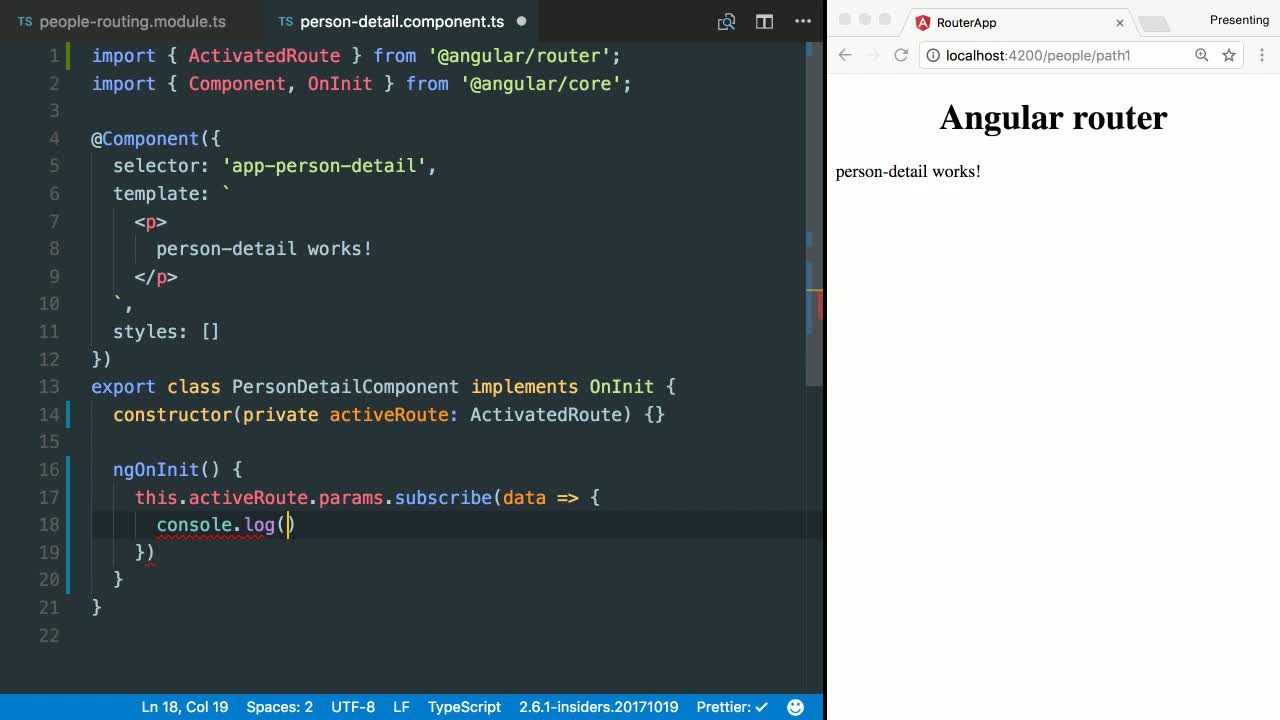This screenshot has width=1280, height=720.
Task: Open the split editor icon
Action: 763,21
